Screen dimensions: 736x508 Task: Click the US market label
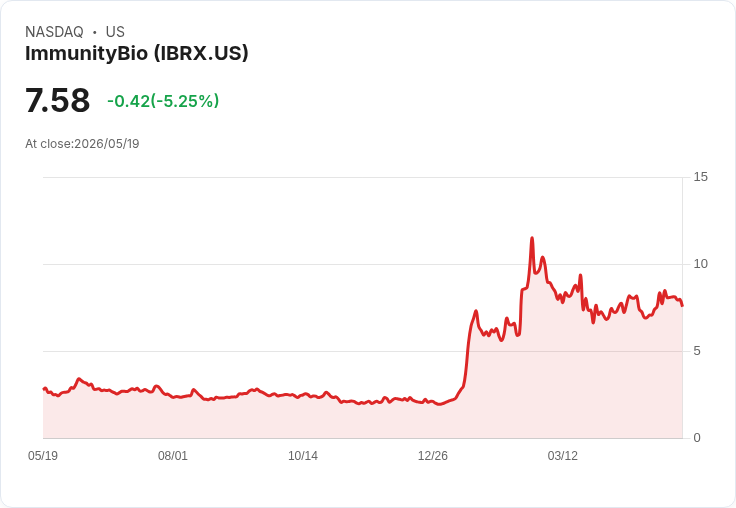tap(115, 32)
